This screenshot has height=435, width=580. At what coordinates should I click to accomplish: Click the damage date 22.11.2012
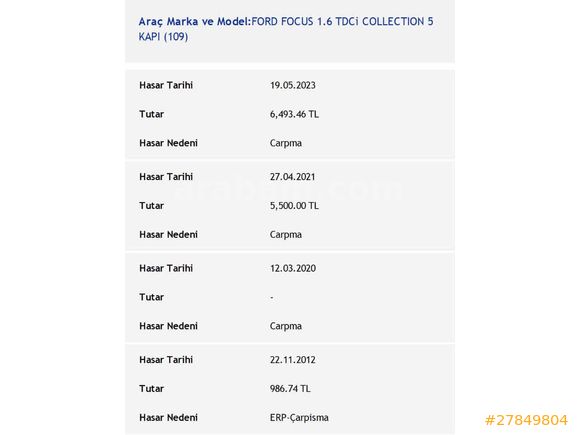click(x=293, y=360)
